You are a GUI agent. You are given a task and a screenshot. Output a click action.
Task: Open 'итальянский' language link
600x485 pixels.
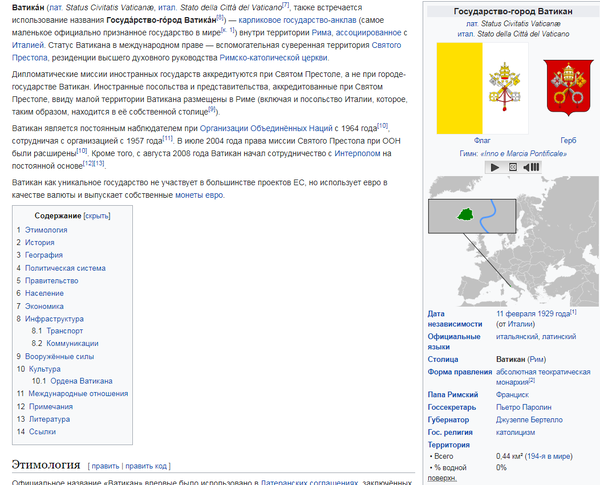pos(517,337)
